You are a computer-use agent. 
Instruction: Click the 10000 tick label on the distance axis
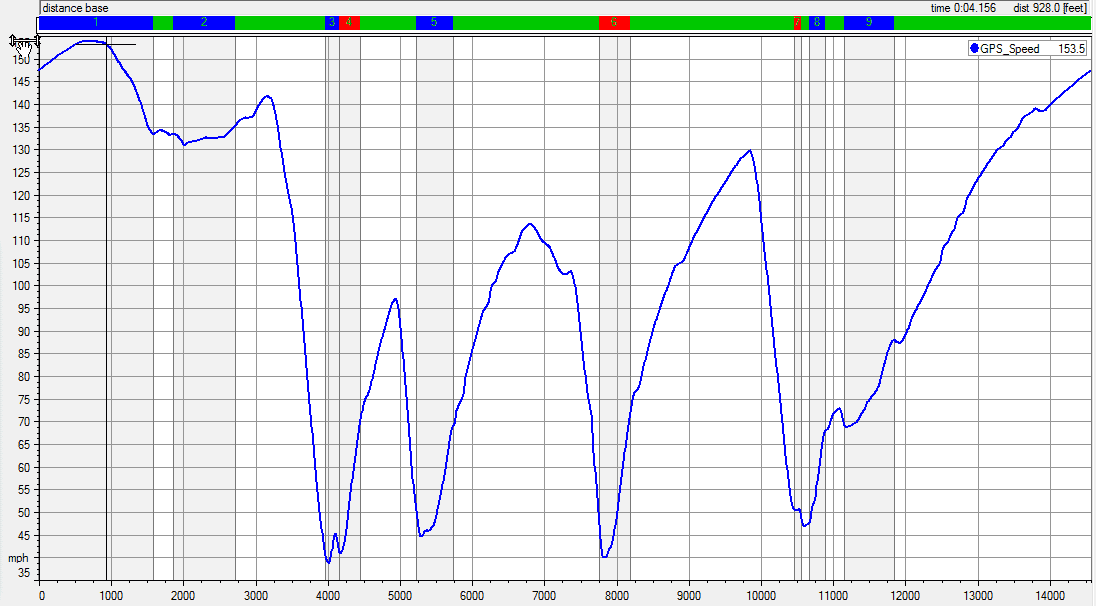761,596
